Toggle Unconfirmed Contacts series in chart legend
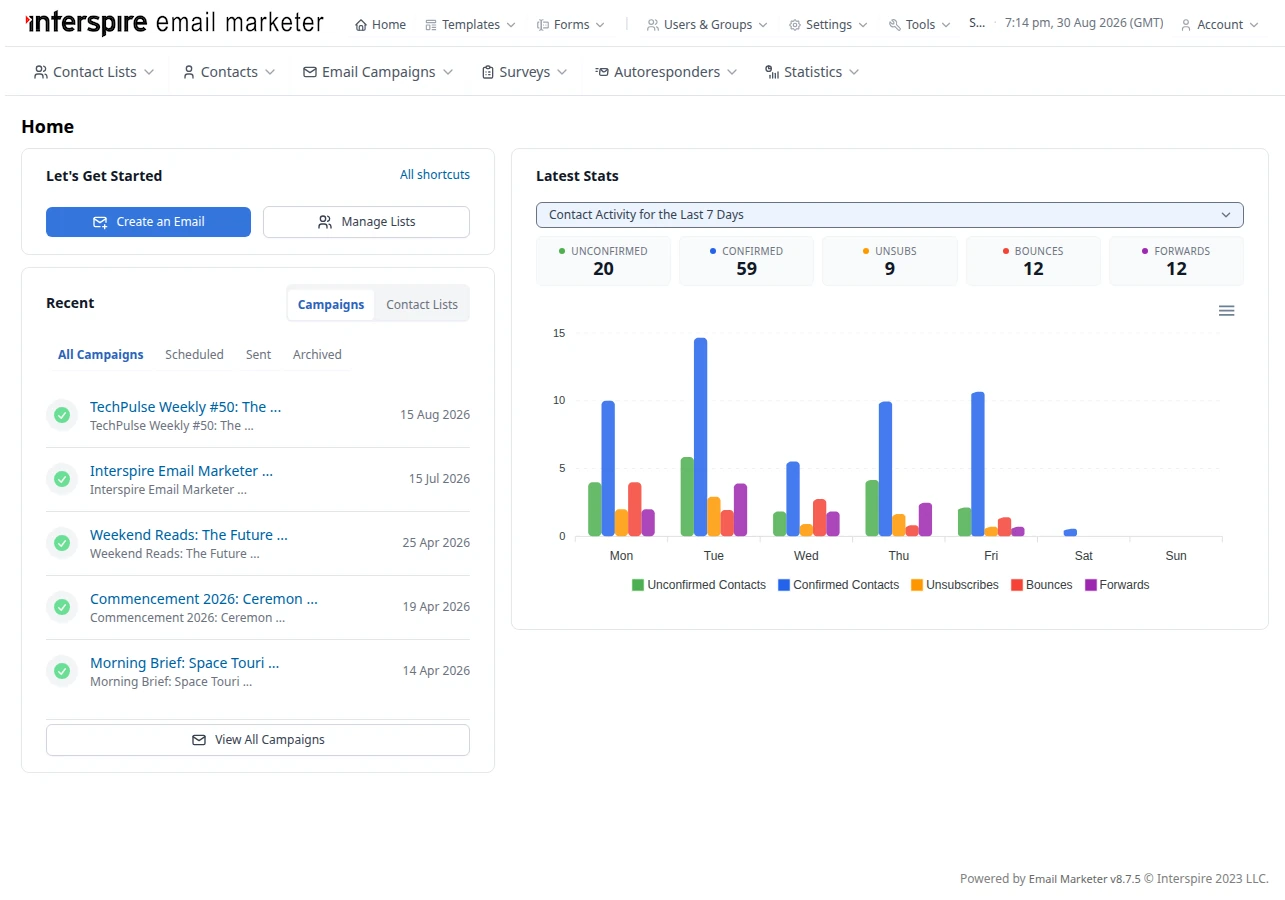Viewport: 1285px width, 900px height. click(x=698, y=585)
